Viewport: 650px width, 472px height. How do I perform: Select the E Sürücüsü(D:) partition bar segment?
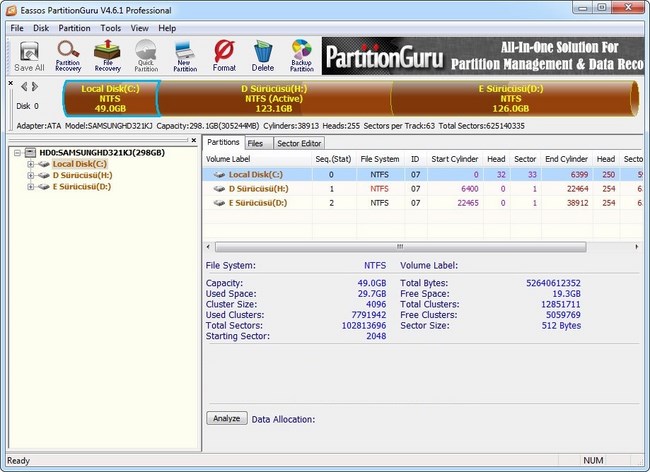[510, 98]
